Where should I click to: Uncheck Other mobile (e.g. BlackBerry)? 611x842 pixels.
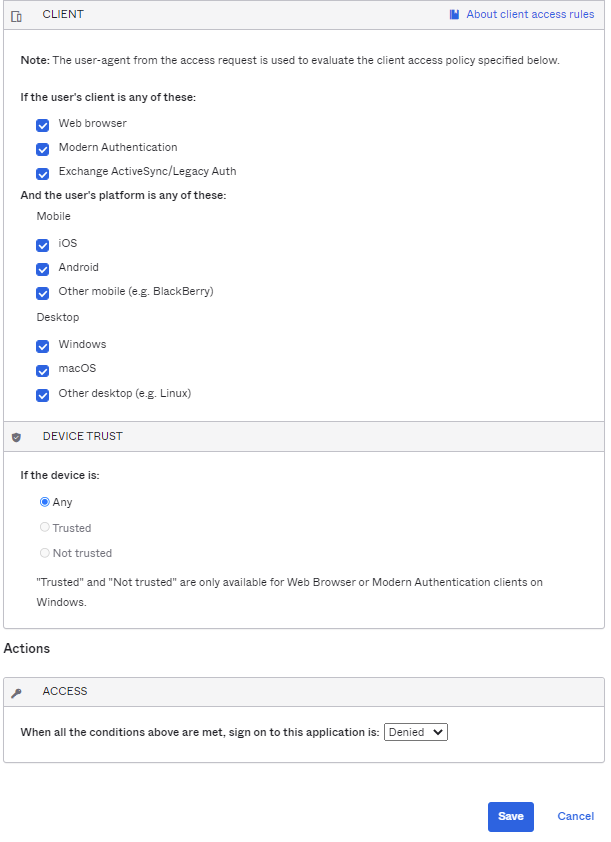(x=43, y=293)
